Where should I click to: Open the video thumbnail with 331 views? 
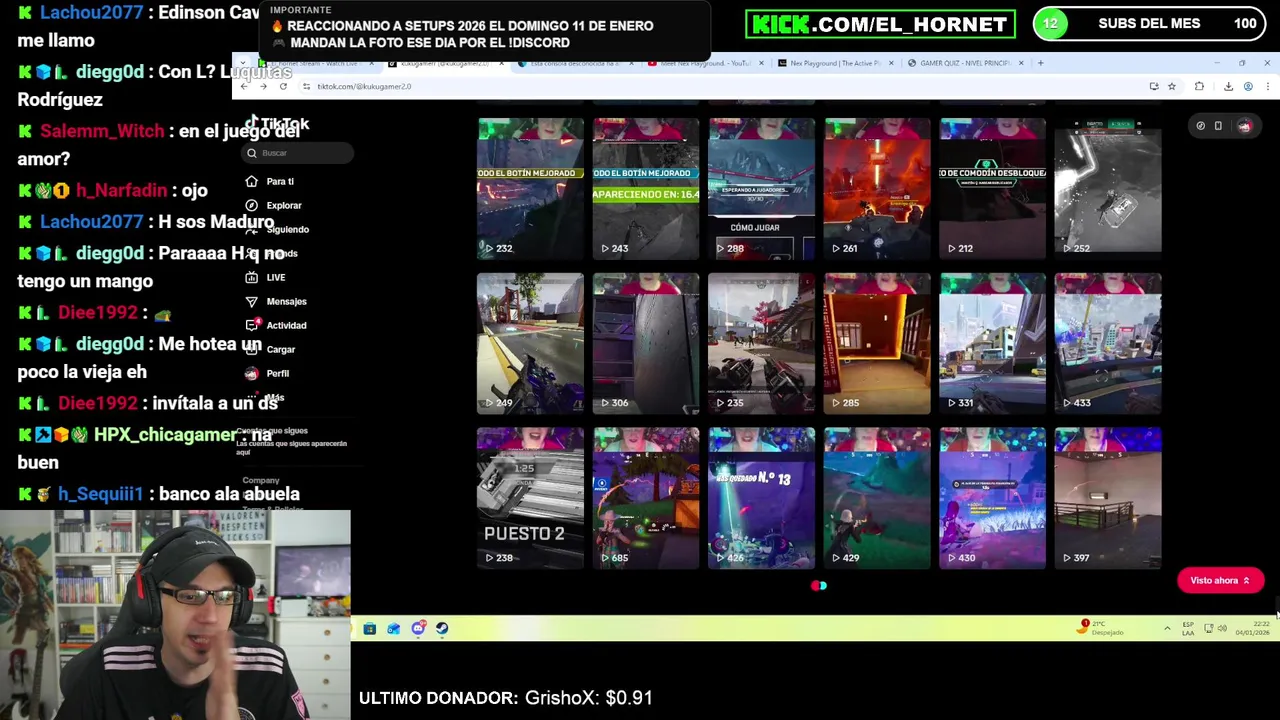coord(992,342)
